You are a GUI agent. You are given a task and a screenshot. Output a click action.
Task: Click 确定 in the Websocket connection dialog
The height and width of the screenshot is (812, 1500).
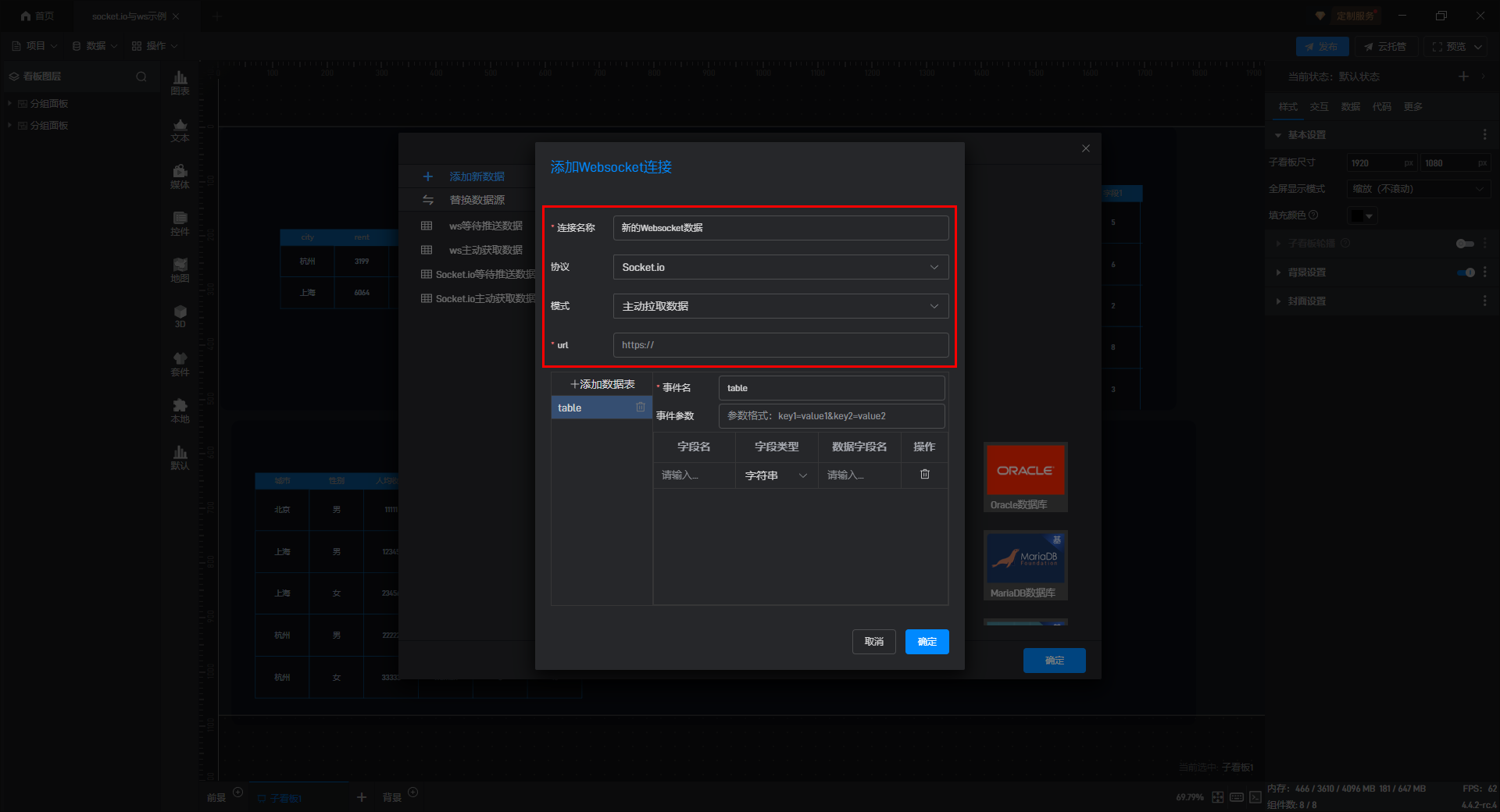click(x=927, y=642)
